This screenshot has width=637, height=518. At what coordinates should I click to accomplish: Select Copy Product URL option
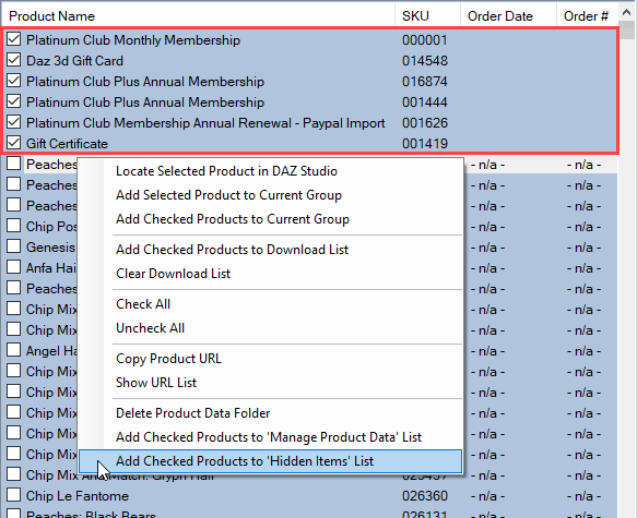click(168, 358)
